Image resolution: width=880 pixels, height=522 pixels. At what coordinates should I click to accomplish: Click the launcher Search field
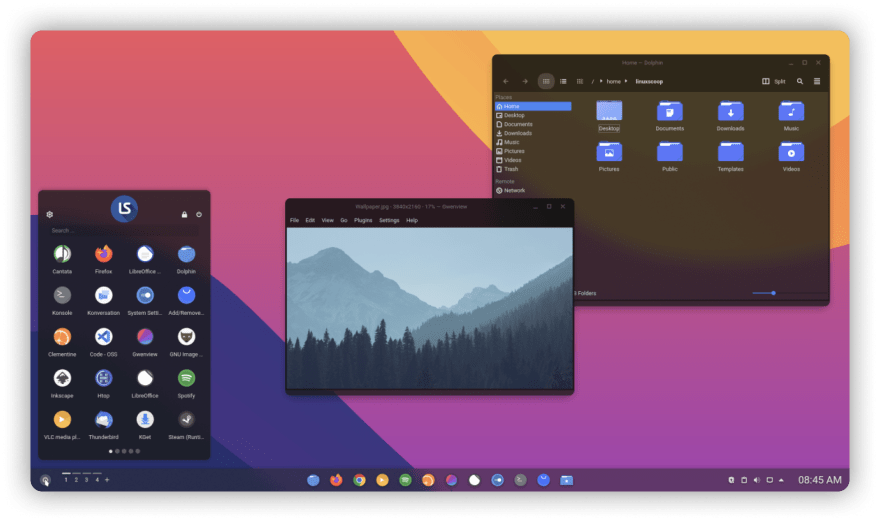click(124, 230)
